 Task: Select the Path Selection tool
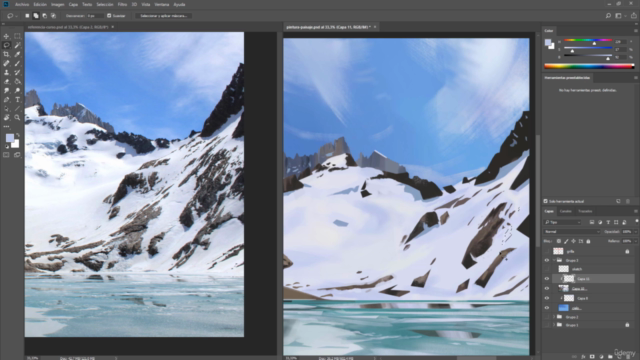(x=7, y=109)
